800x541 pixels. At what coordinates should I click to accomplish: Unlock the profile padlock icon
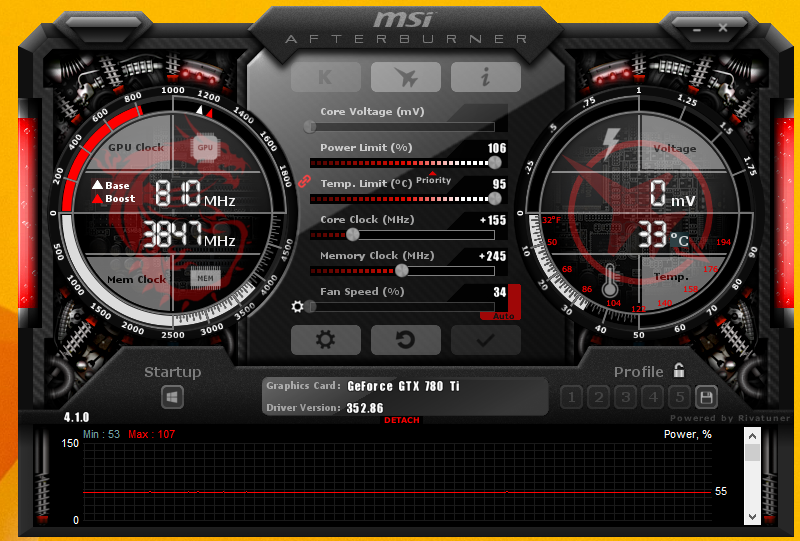[679, 370]
